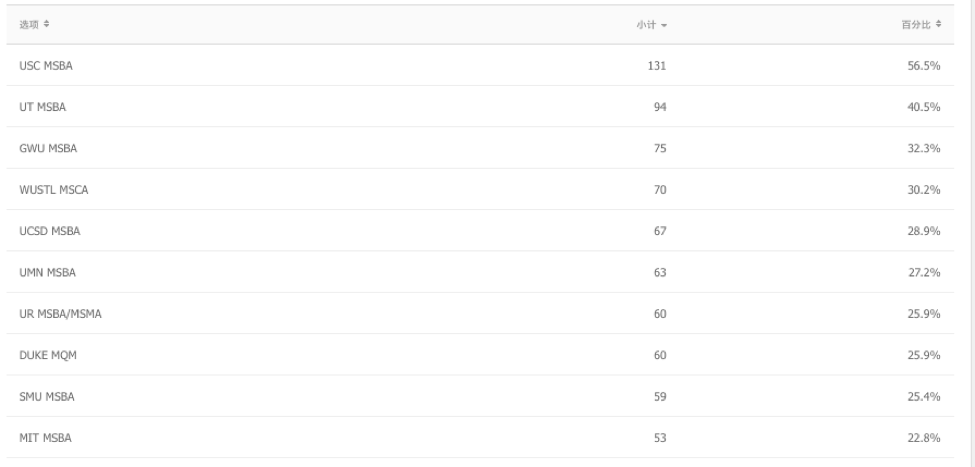
Task: Click the 小计 descending sort arrow
Action: (x=664, y=25)
